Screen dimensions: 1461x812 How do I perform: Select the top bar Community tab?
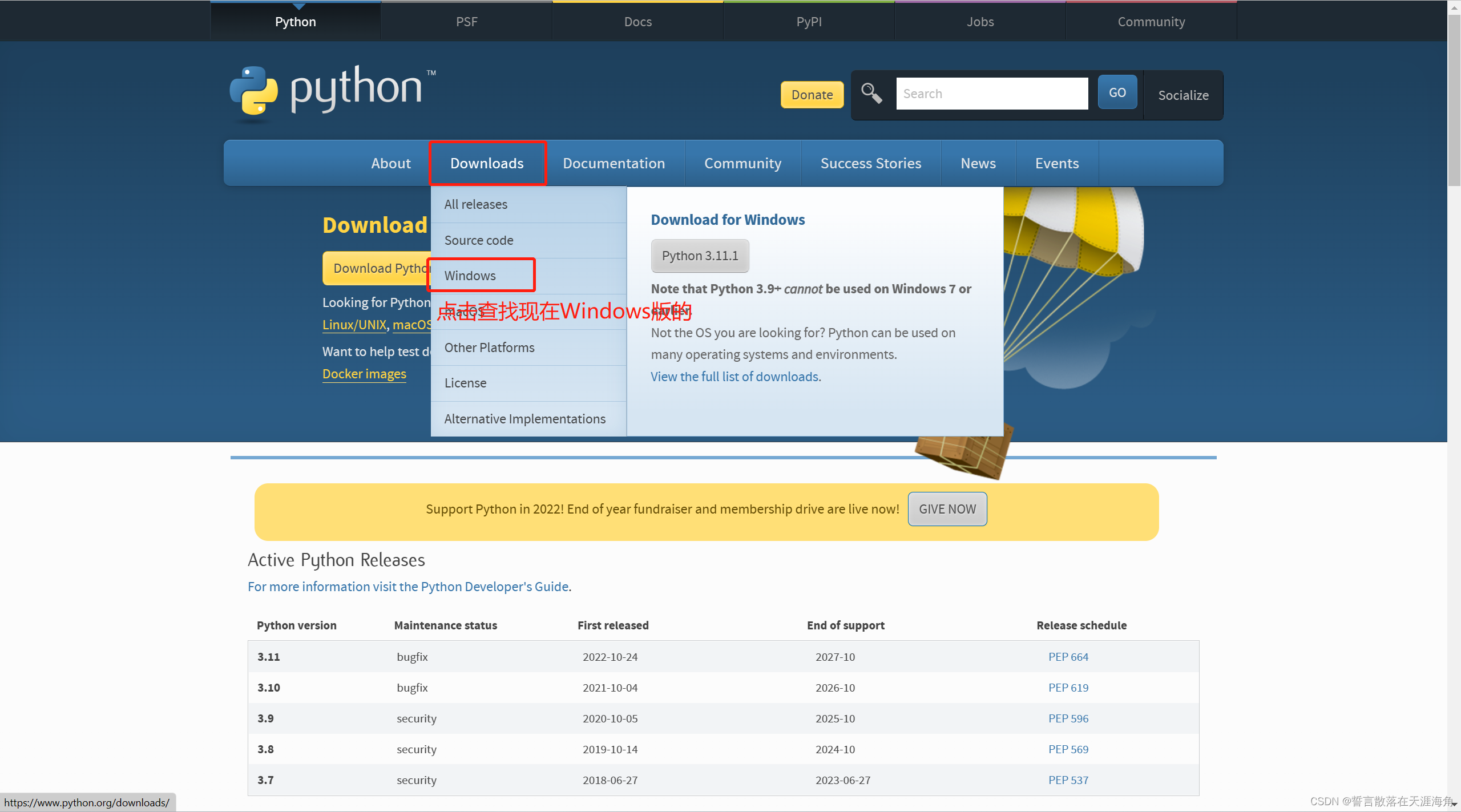[1151, 22]
